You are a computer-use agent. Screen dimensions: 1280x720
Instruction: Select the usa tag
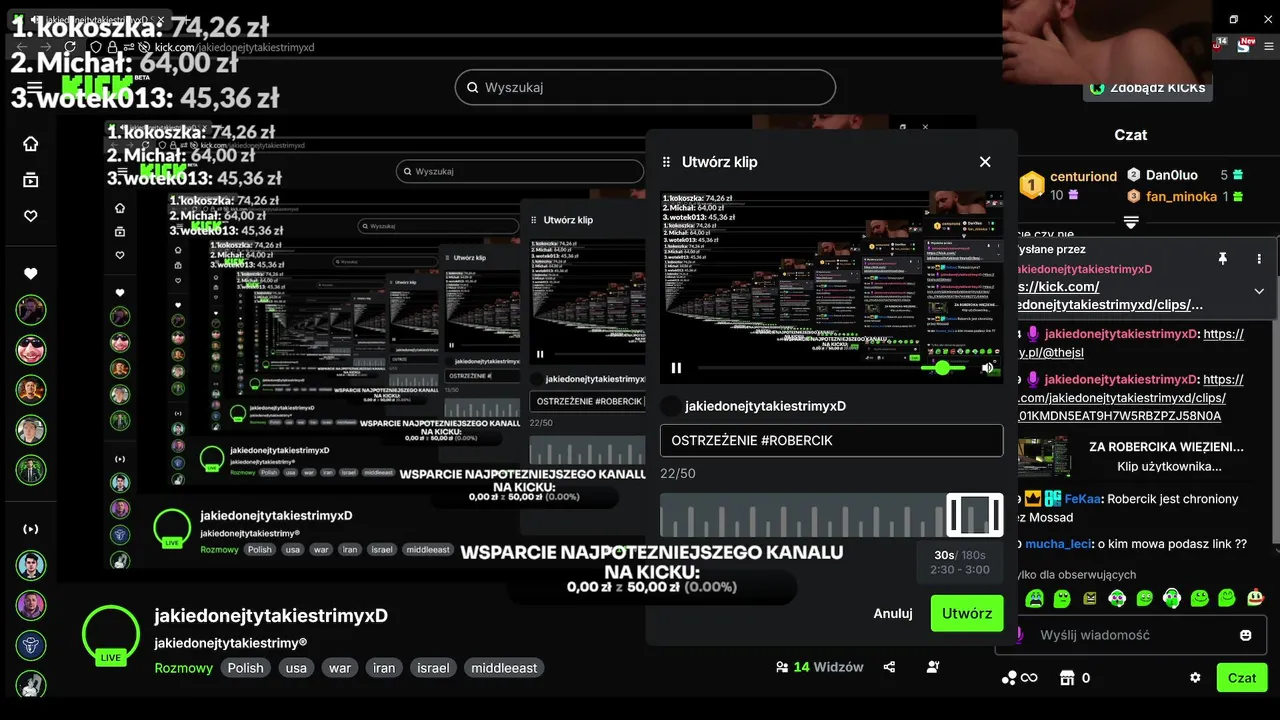(x=296, y=668)
